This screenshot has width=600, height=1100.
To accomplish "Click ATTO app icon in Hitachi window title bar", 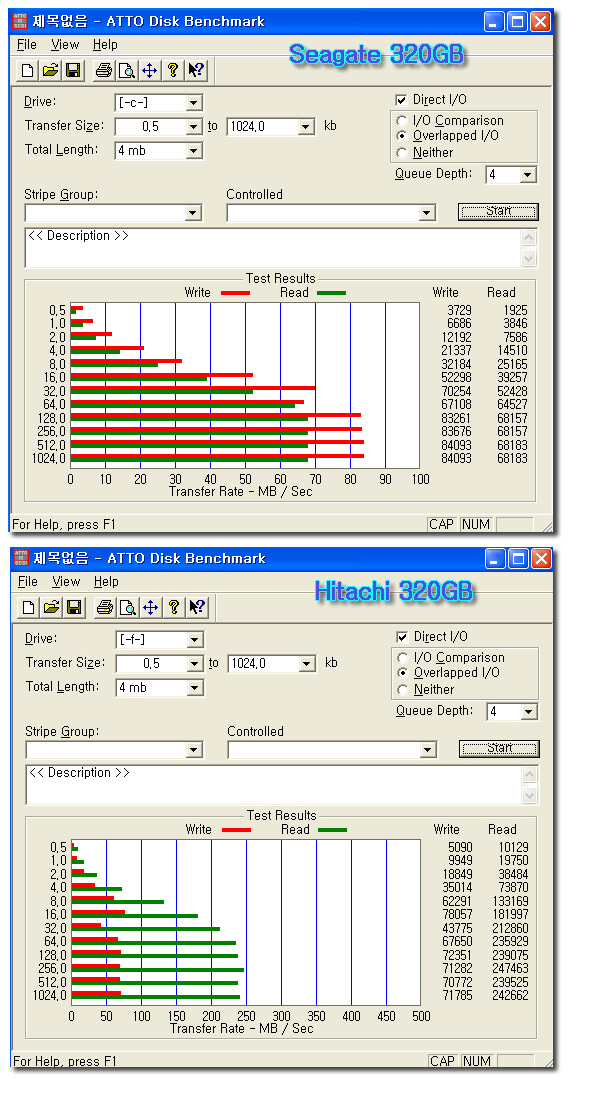I will pyautogui.click(x=22, y=558).
